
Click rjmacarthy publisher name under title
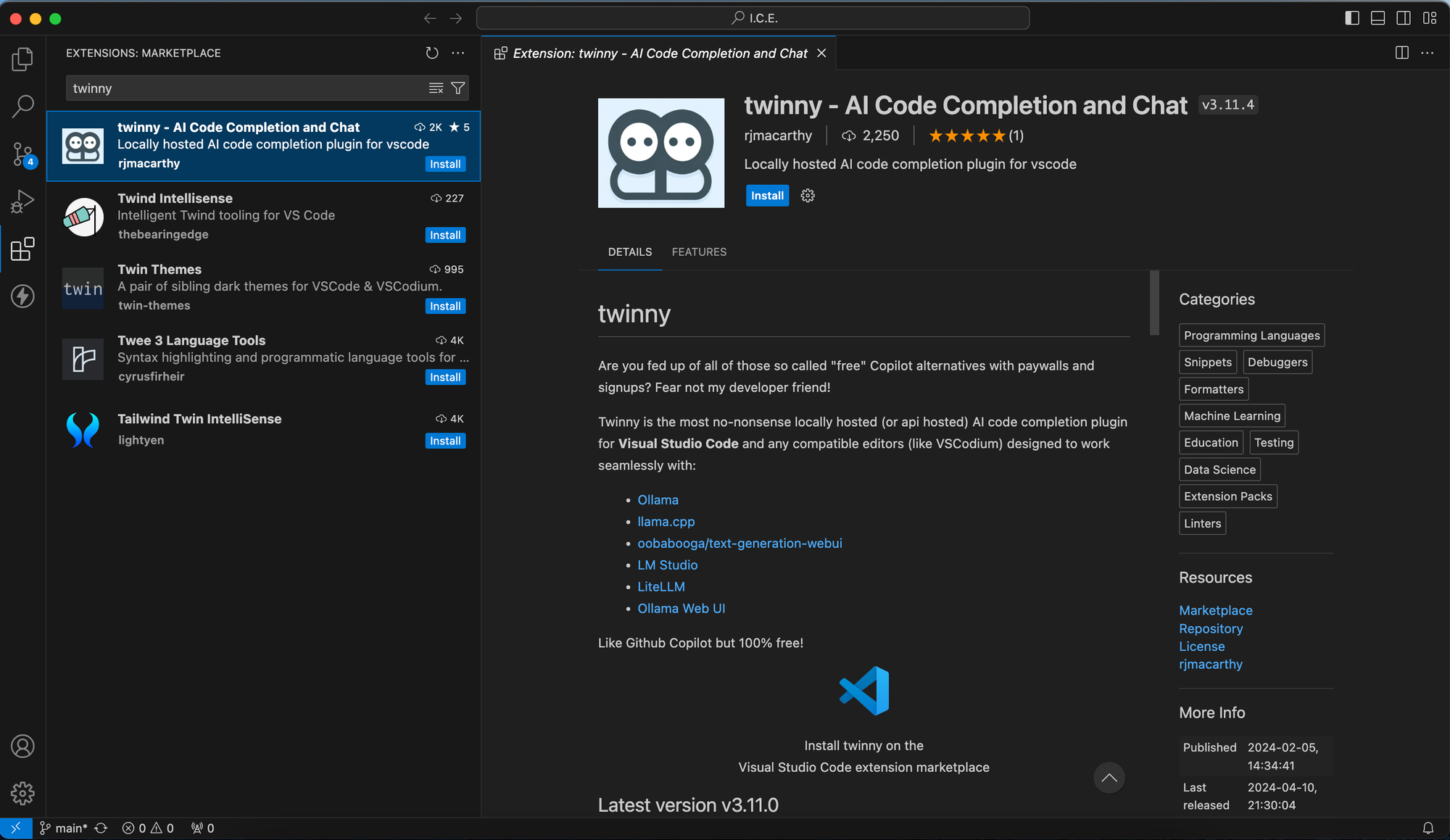(x=778, y=136)
